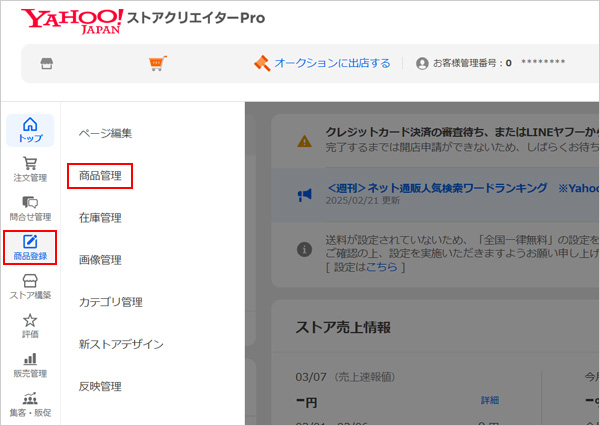Click the ストア売上情報 heading
The image size is (600, 426).
pyautogui.click(x=343, y=327)
